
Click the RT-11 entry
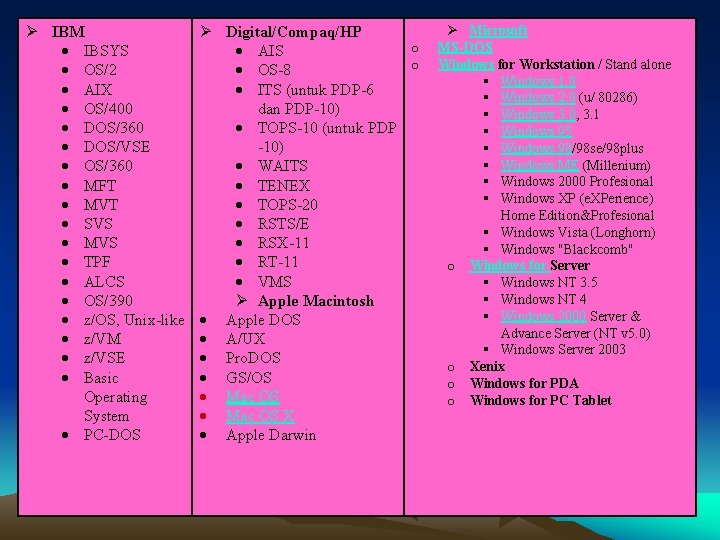pyautogui.click(x=278, y=262)
